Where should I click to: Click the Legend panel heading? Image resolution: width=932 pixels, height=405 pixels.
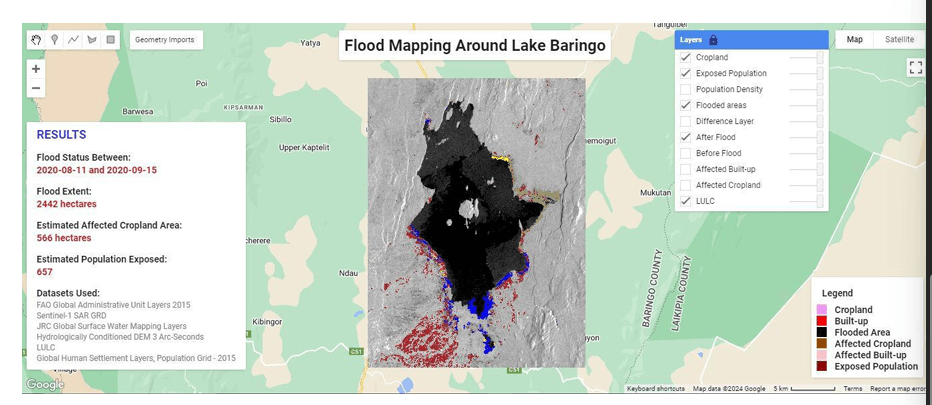(x=837, y=293)
